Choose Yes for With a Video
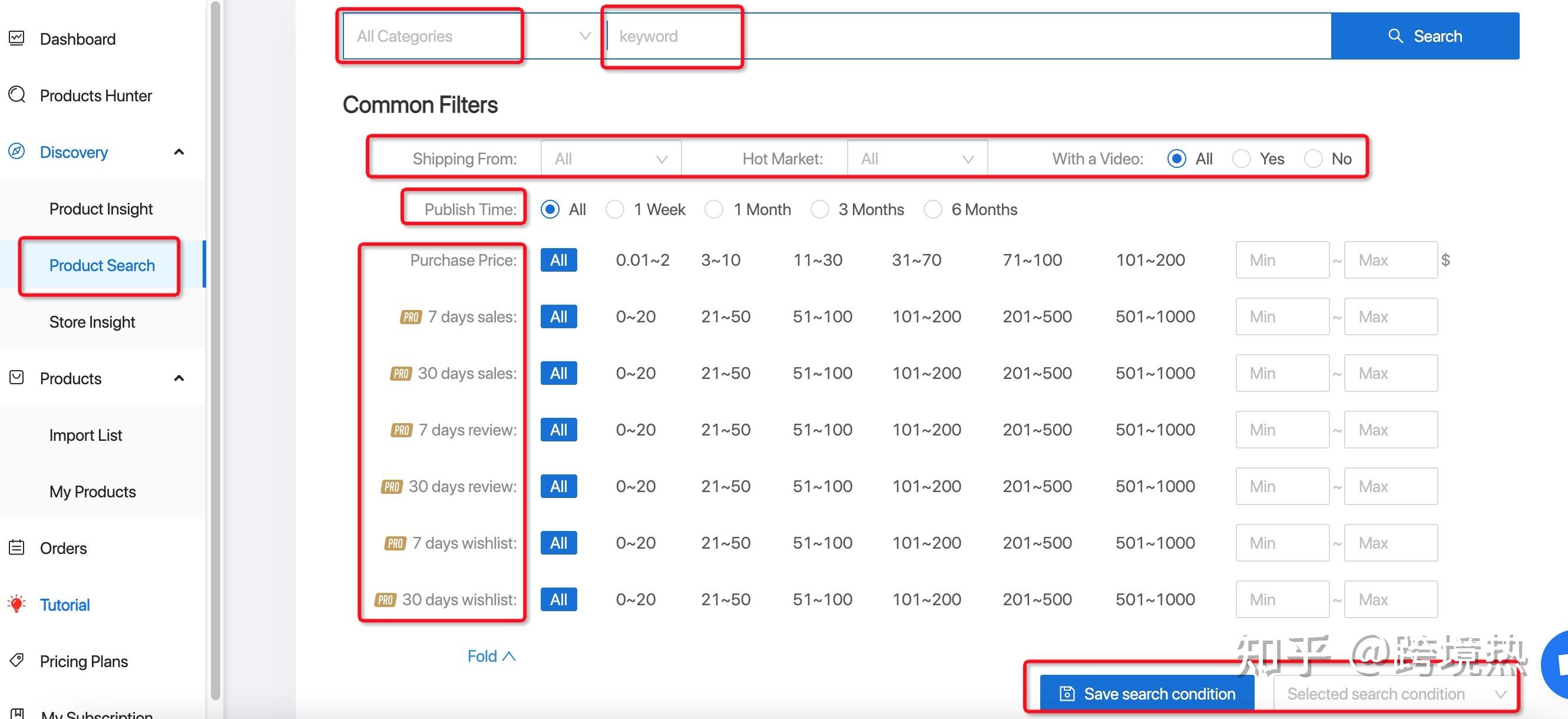1568x719 pixels. point(1241,159)
